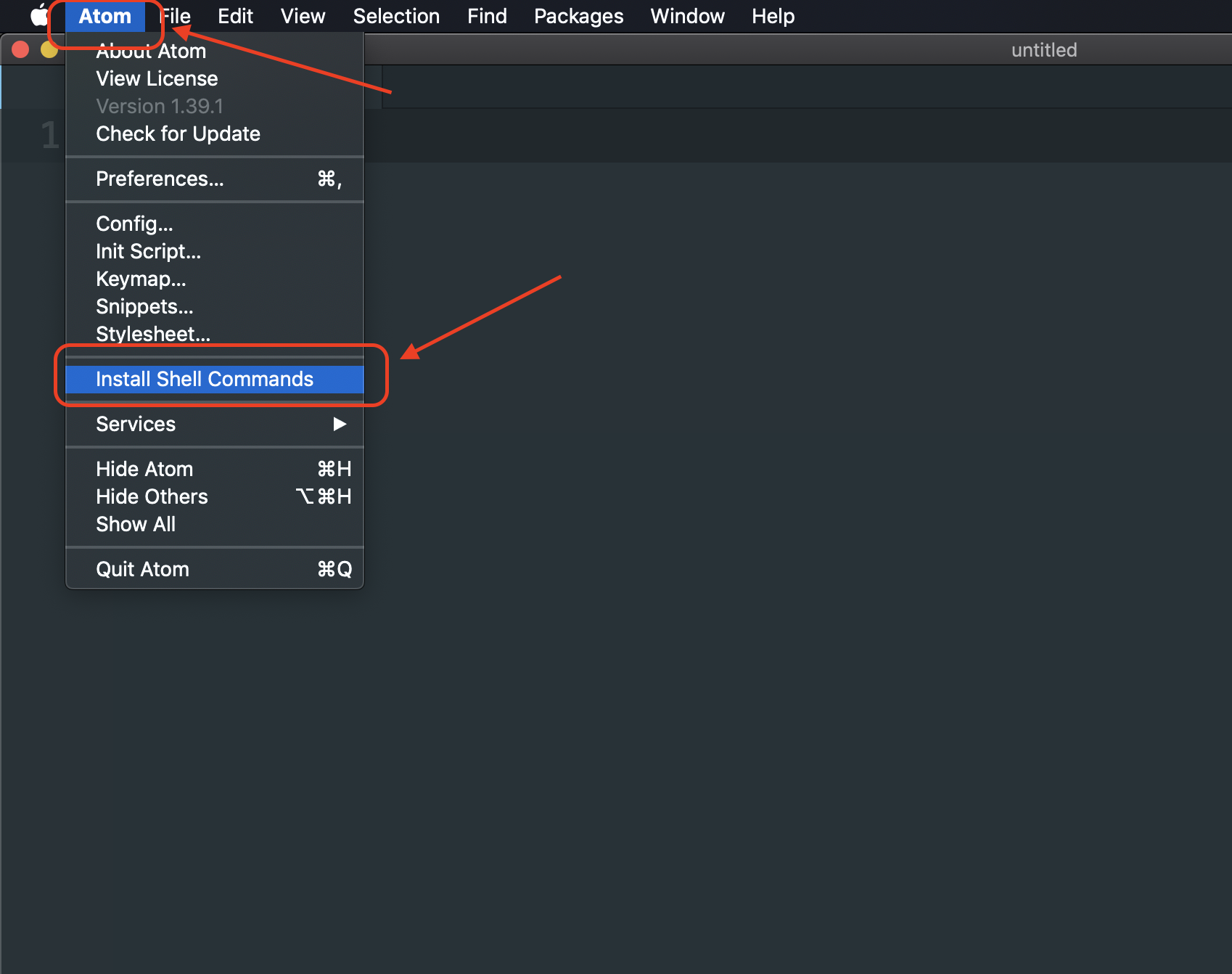Click About Atom menu entry
This screenshot has height=974, width=1232.
pyautogui.click(x=151, y=52)
